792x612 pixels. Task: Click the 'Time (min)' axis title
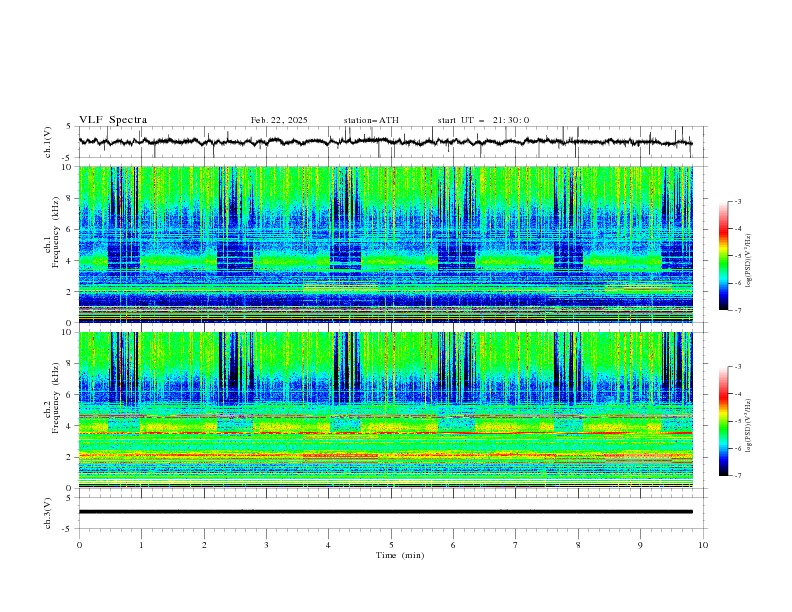point(400,555)
